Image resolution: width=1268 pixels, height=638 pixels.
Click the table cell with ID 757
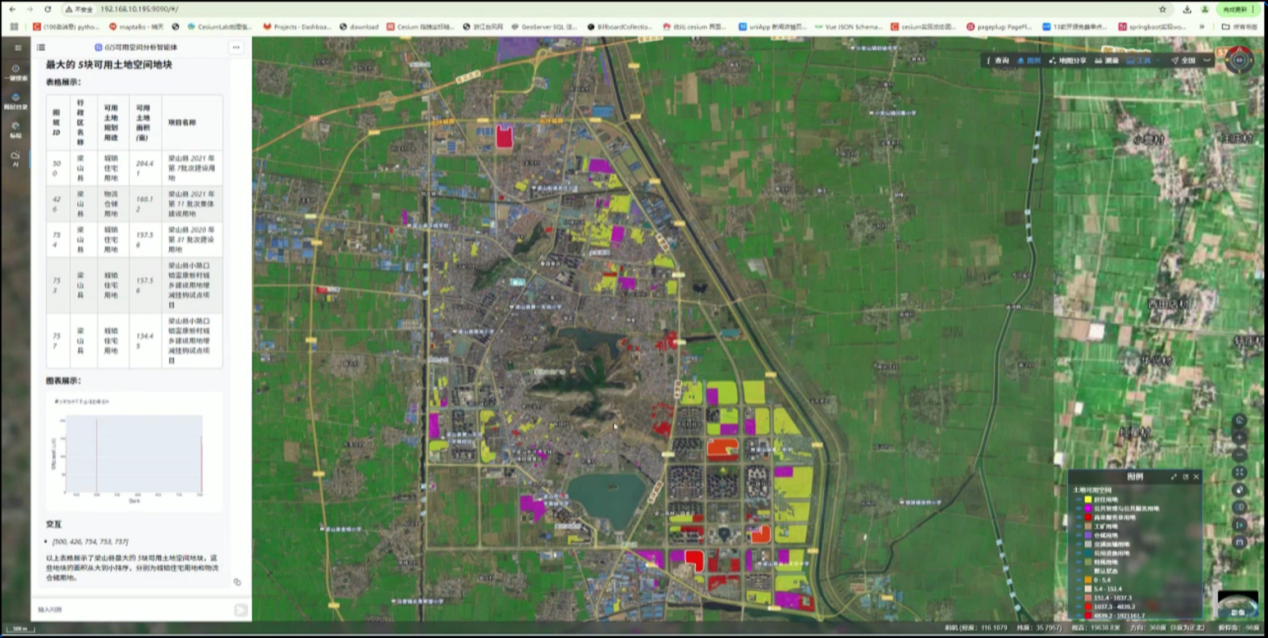coord(56,341)
